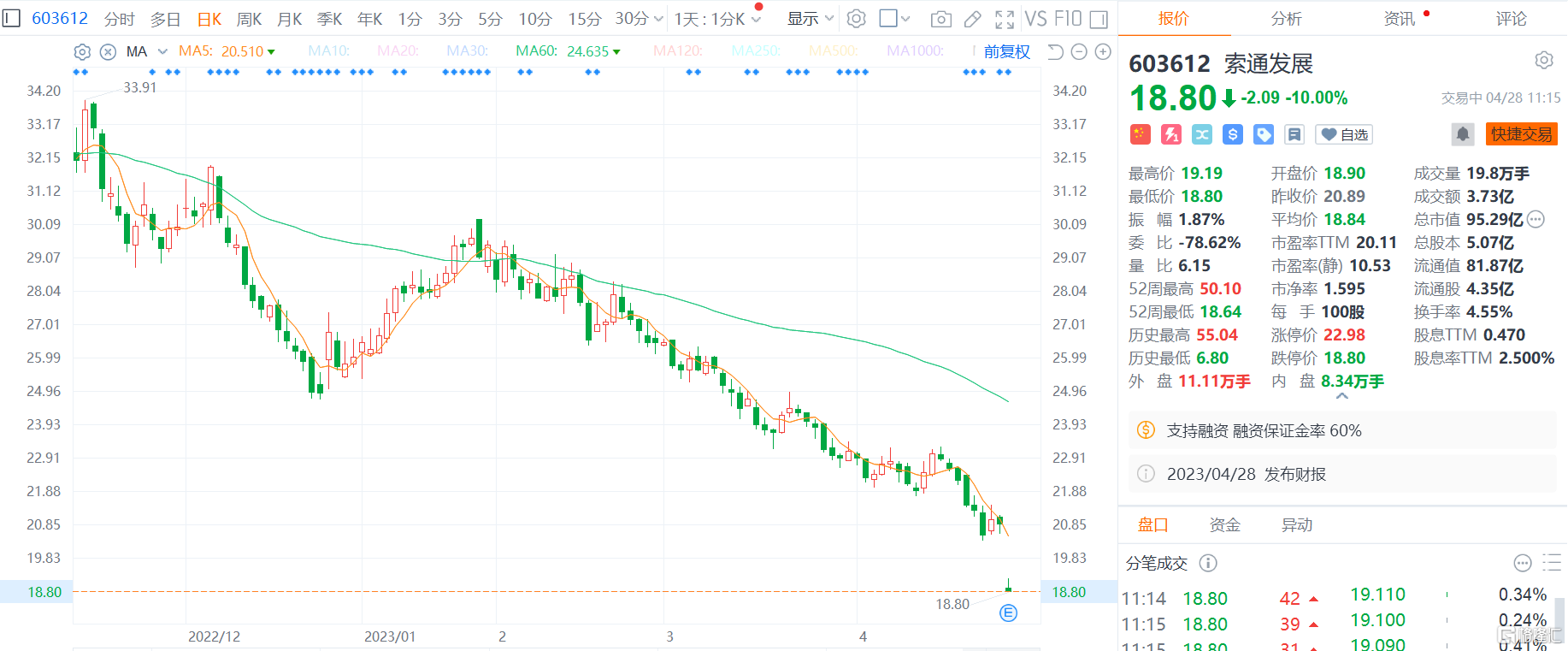Toggle the right quote panel icon
The height and width of the screenshot is (651, 1568).
coord(1099,19)
